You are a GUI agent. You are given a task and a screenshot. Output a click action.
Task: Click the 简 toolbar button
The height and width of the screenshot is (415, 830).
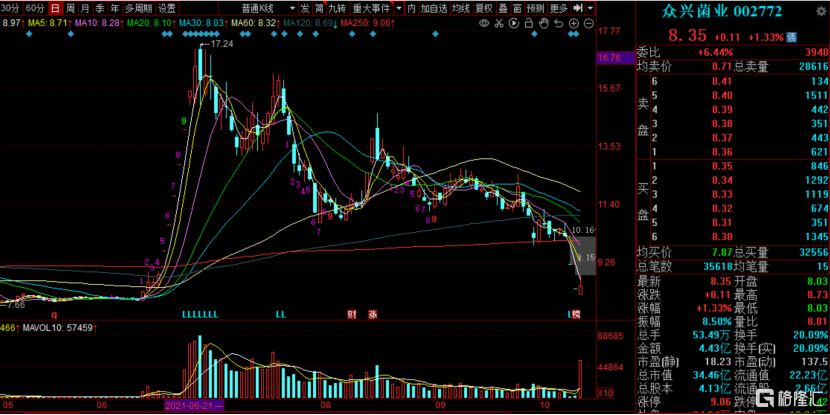coord(319,8)
